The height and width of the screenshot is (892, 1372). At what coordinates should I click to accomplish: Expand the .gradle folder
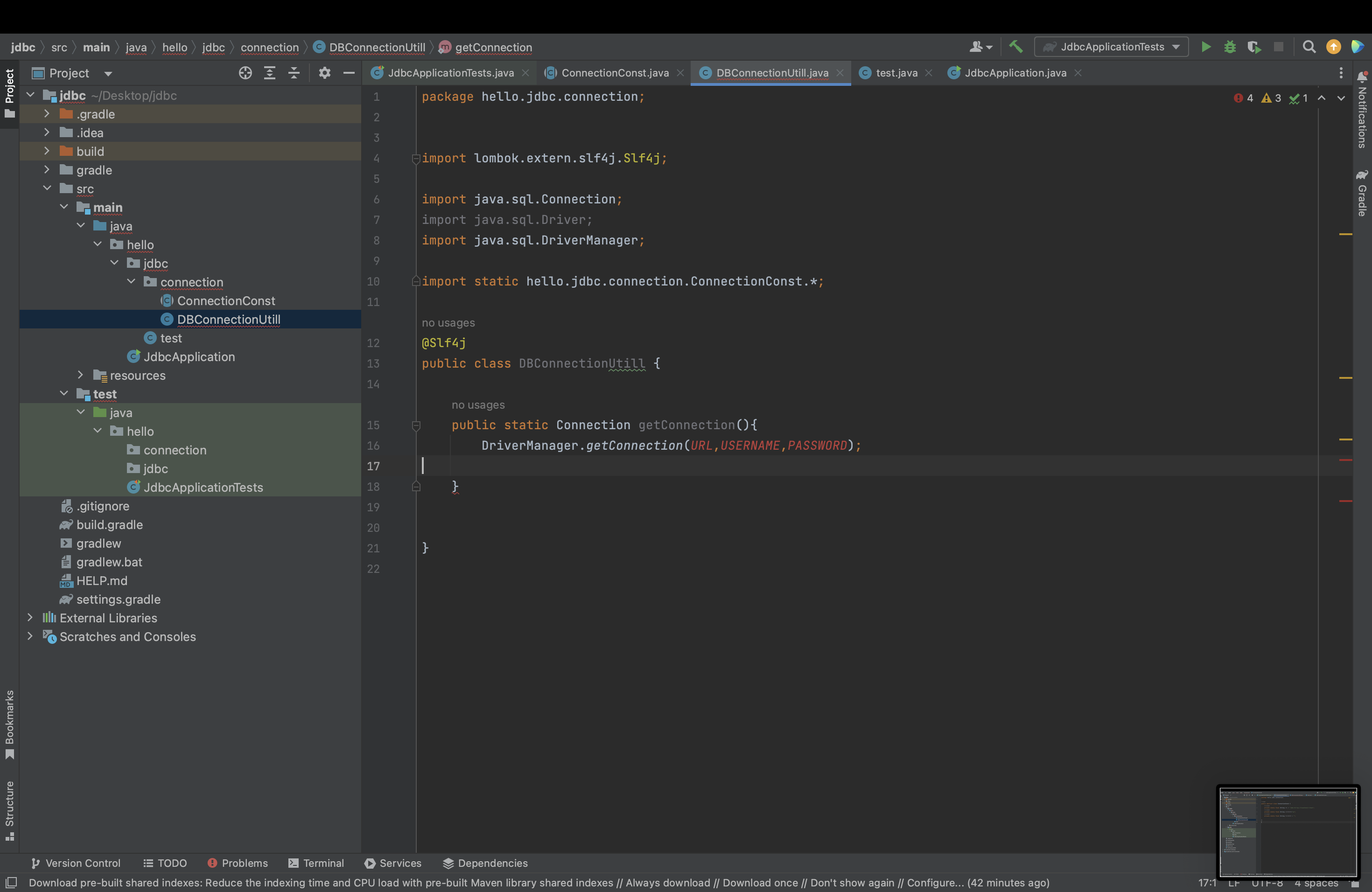[x=47, y=113]
